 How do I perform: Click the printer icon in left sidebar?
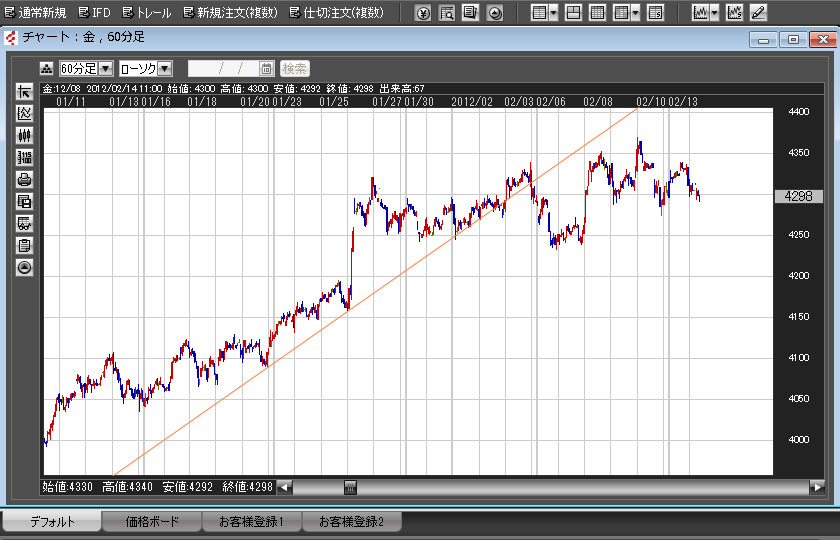(25, 180)
